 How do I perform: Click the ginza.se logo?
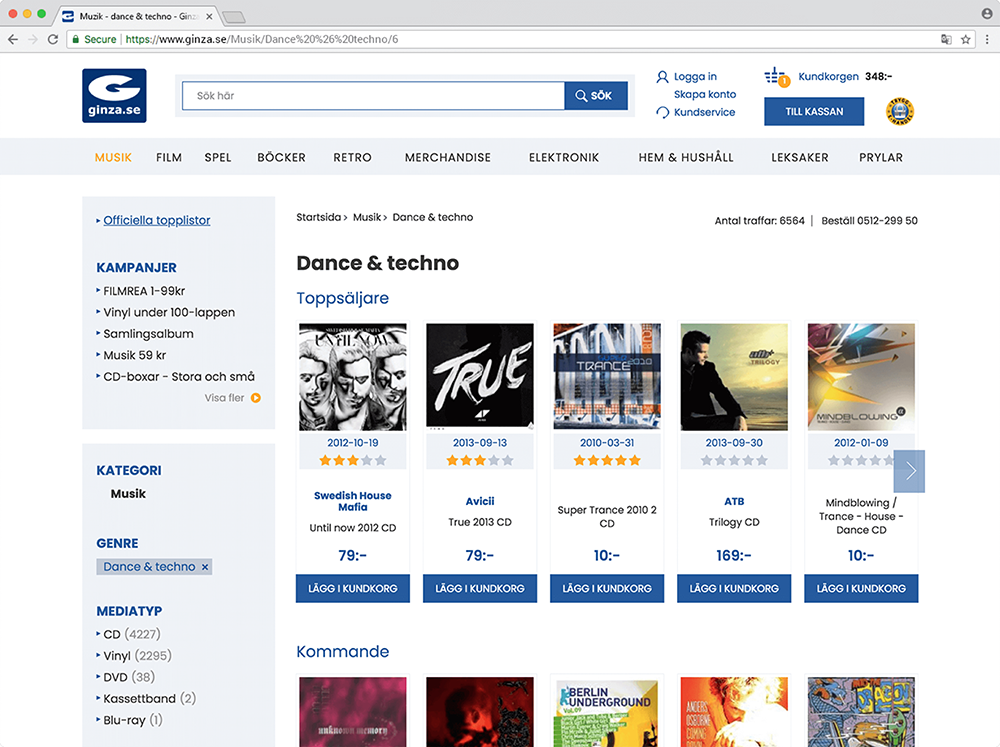pyautogui.click(x=114, y=96)
